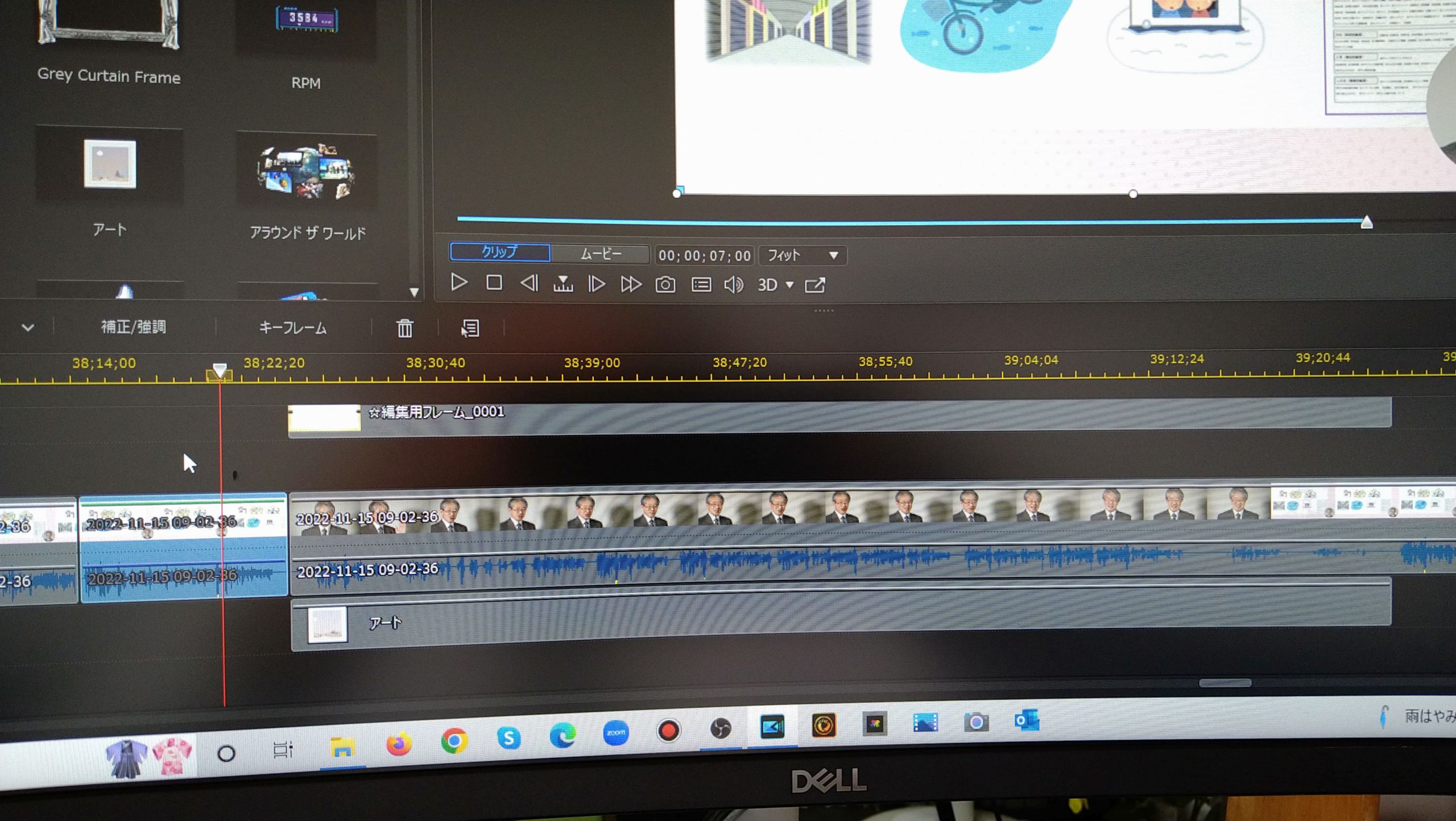Toggle the 3D preview mode

tap(767, 284)
